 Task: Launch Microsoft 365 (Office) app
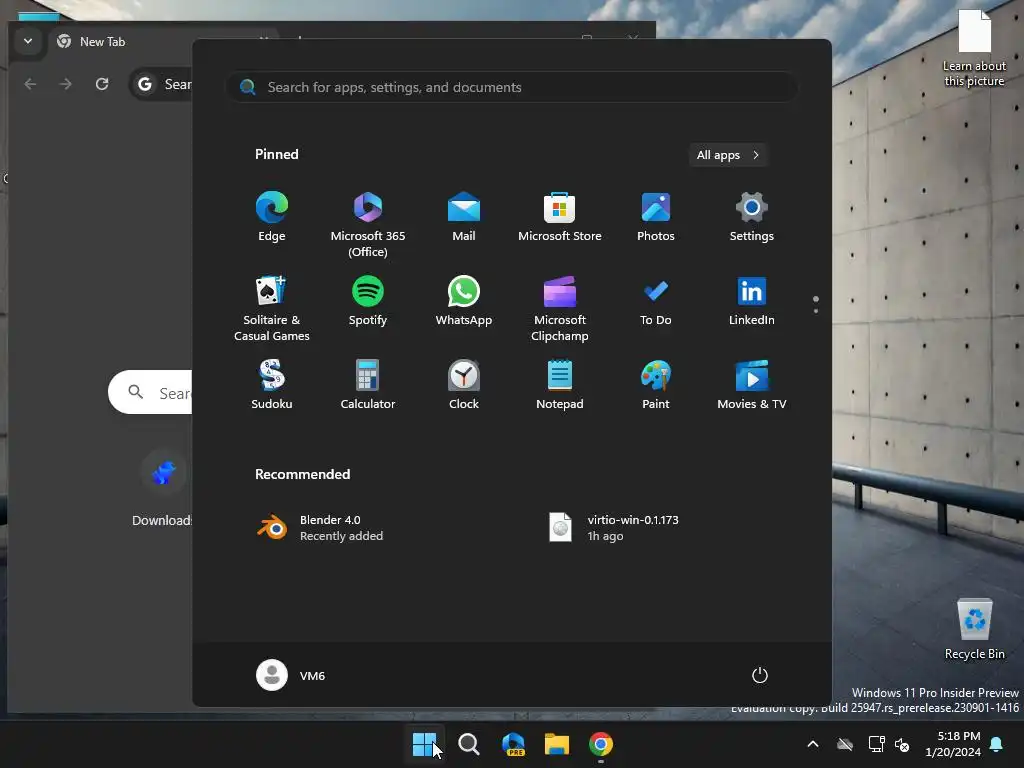[368, 225]
